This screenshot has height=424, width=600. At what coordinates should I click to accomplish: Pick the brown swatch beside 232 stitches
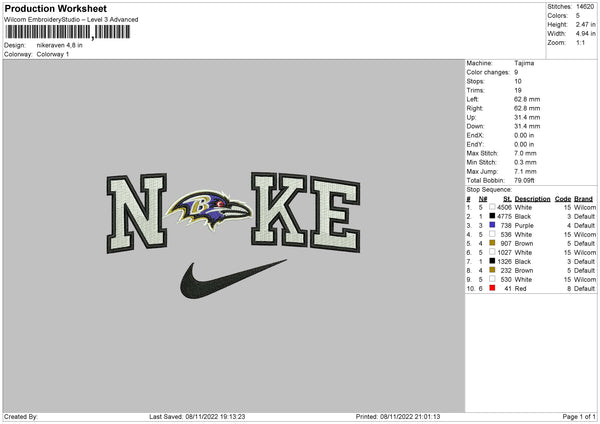(492, 270)
